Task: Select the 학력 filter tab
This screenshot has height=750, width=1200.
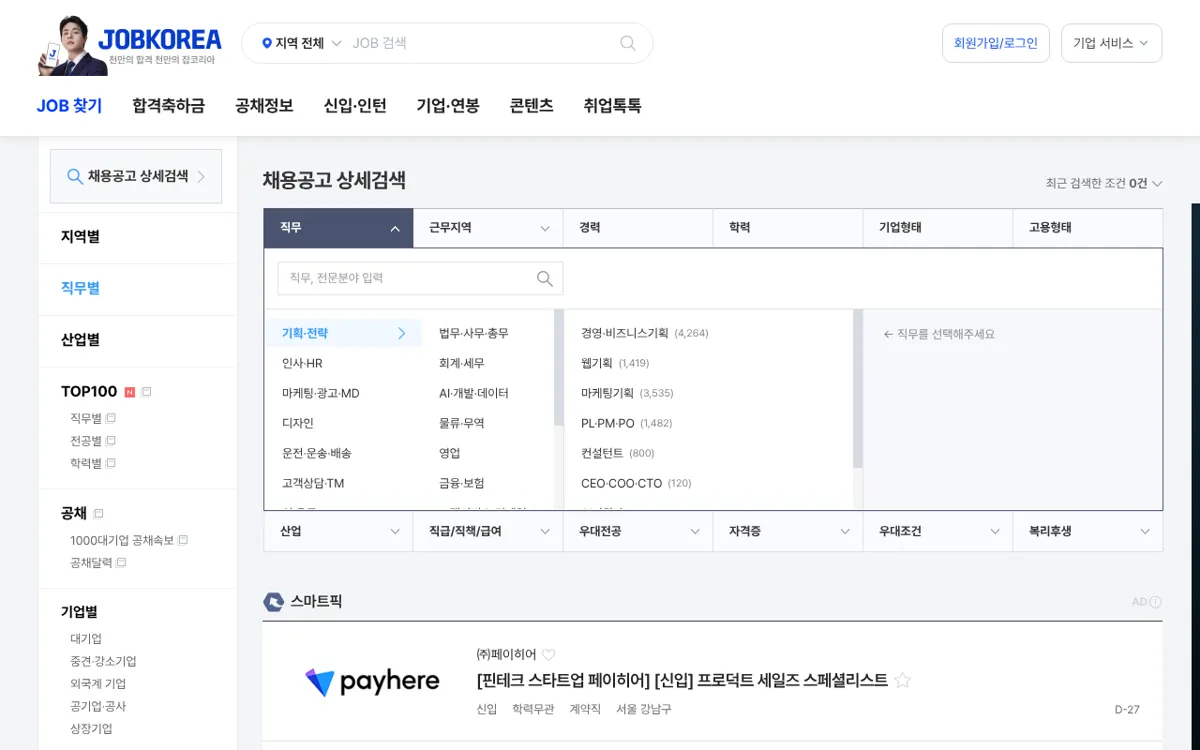Action: point(788,228)
